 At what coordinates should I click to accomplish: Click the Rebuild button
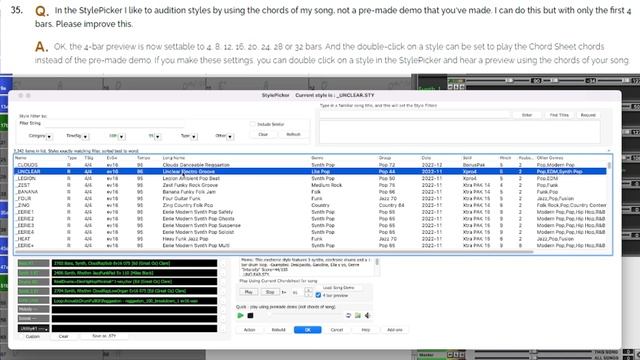278,330
